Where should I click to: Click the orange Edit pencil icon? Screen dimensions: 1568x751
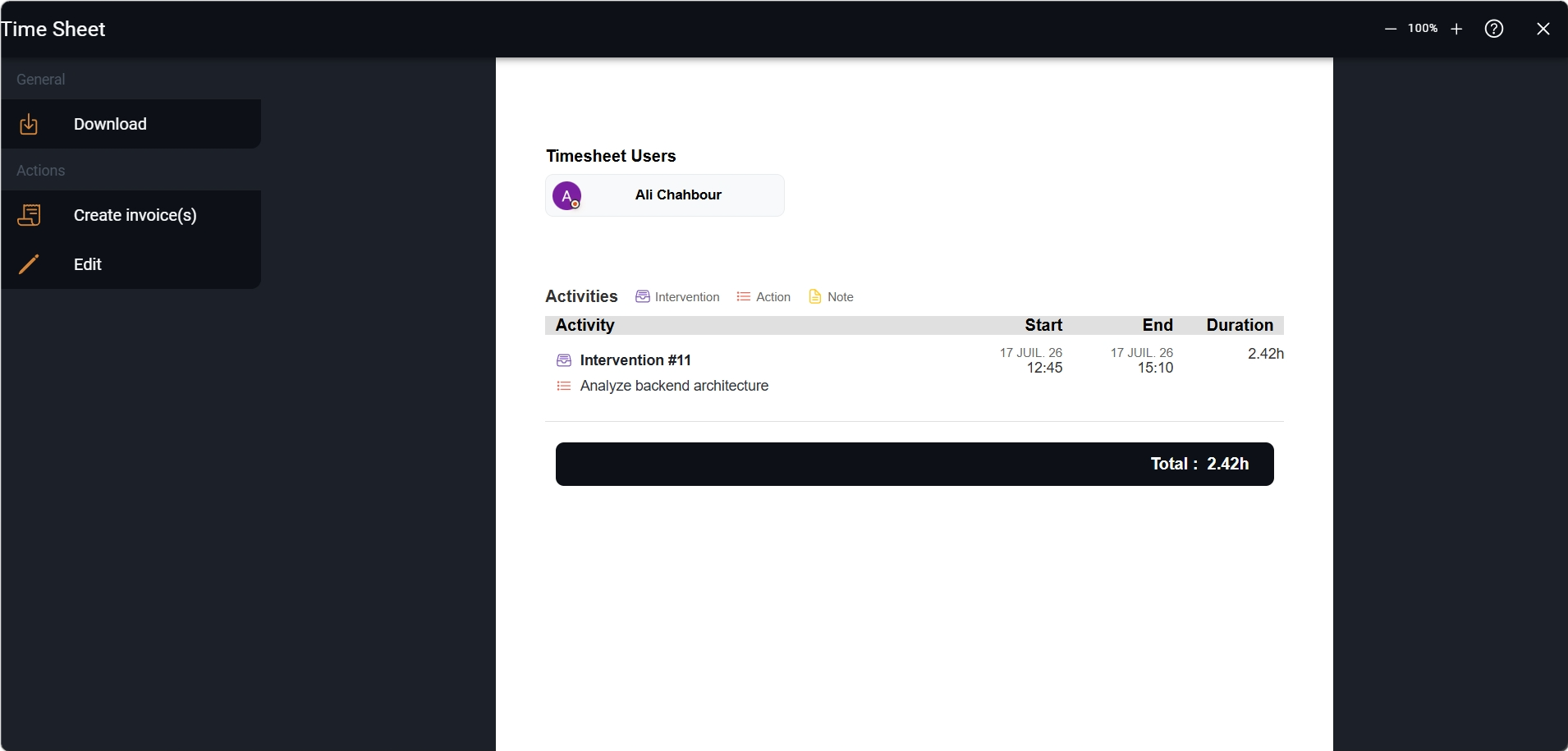pyautogui.click(x=29, y=264)
